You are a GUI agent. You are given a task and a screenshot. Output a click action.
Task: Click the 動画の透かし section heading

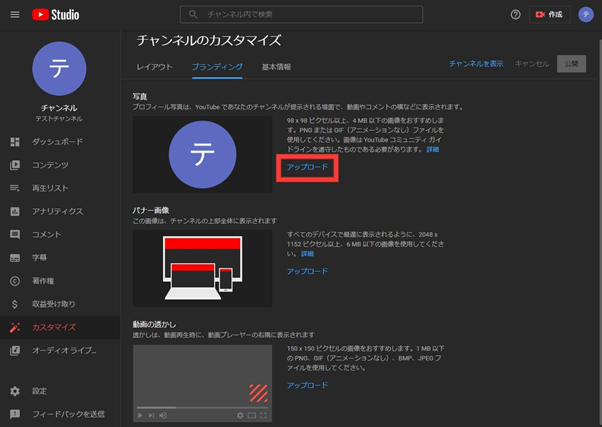pyautogui.click(x=154, y=324)
